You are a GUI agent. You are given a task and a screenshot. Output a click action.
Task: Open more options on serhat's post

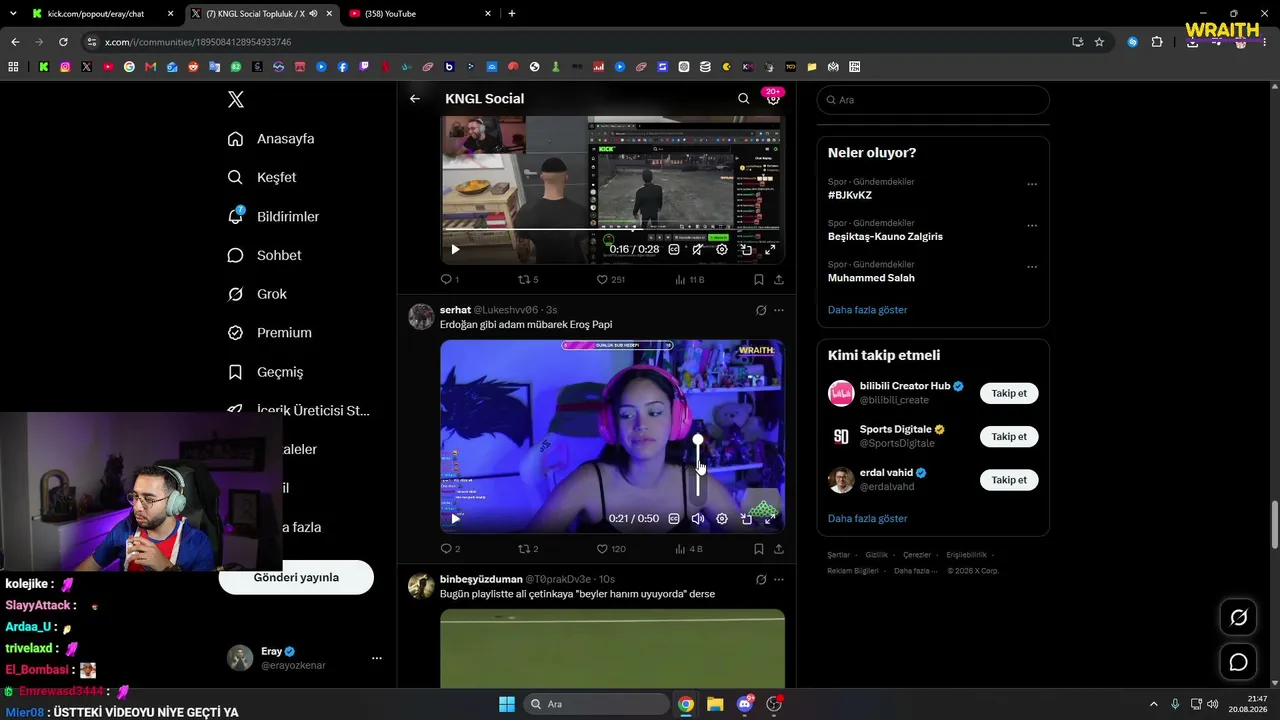point(779,310)
